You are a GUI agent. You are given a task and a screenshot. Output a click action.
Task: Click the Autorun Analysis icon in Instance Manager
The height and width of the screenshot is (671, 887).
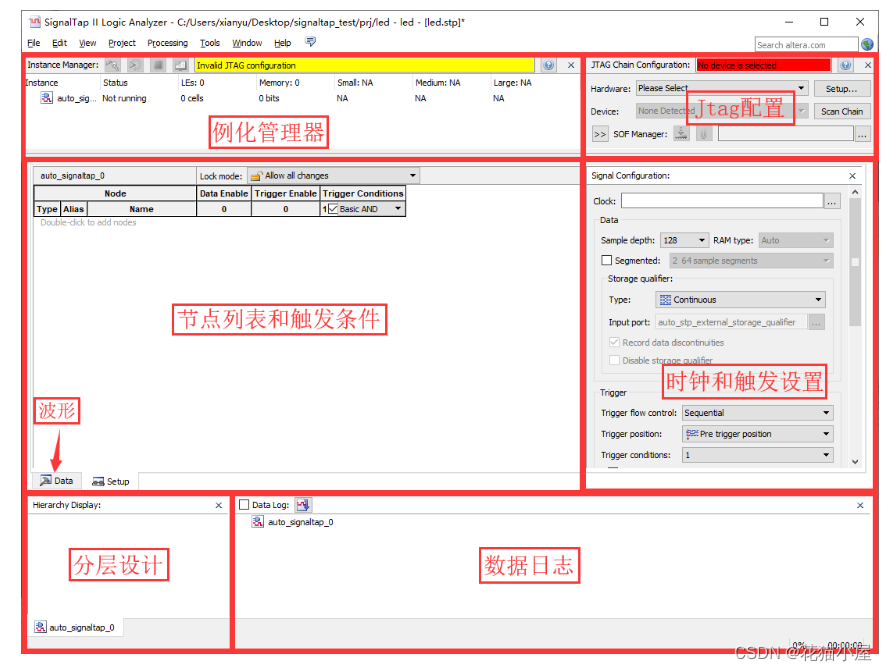[135, 65]
